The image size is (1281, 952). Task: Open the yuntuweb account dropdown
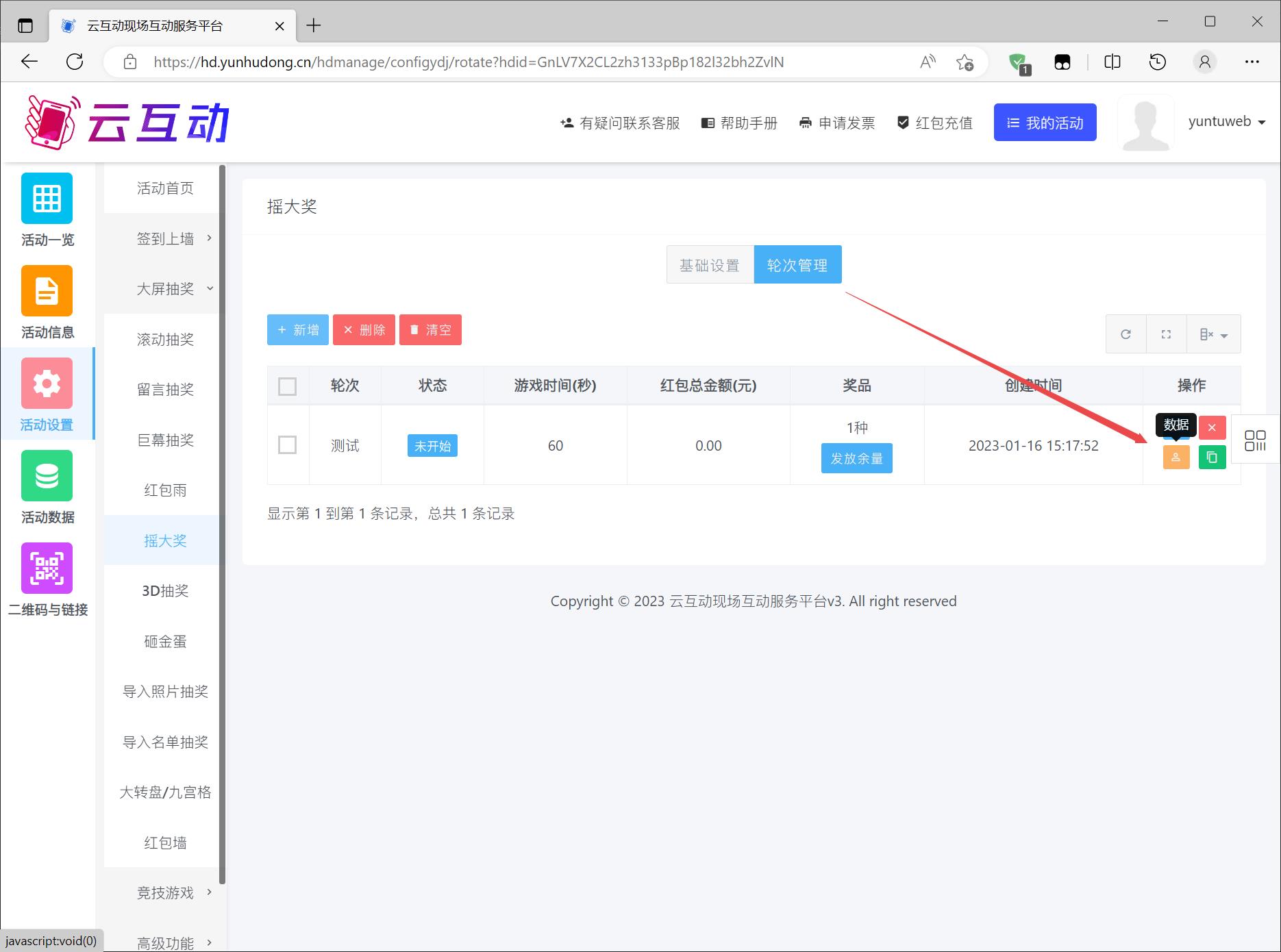[x=1226, y=122]
